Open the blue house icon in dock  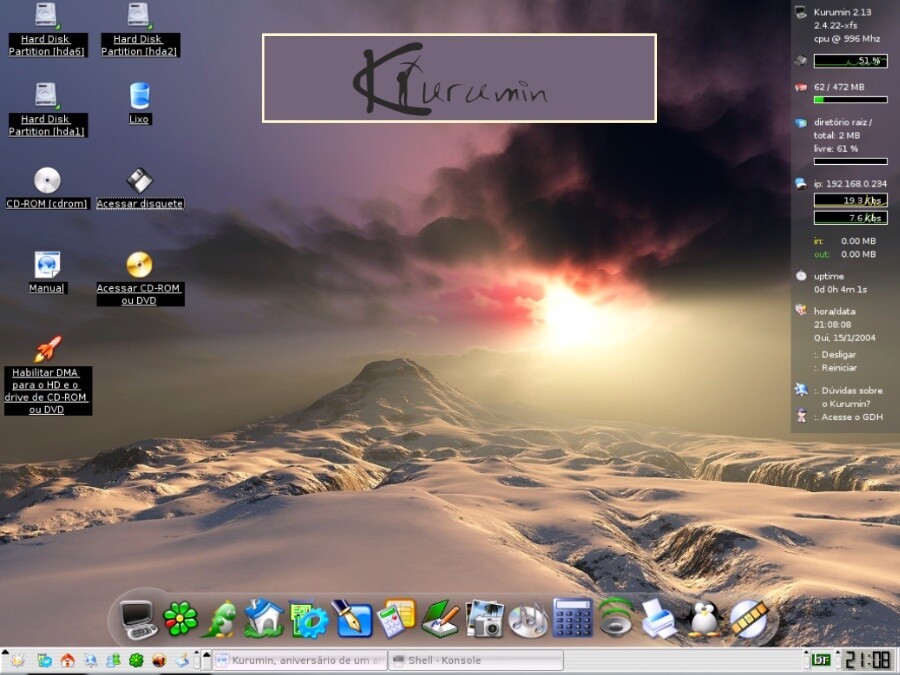click(264, 620)
